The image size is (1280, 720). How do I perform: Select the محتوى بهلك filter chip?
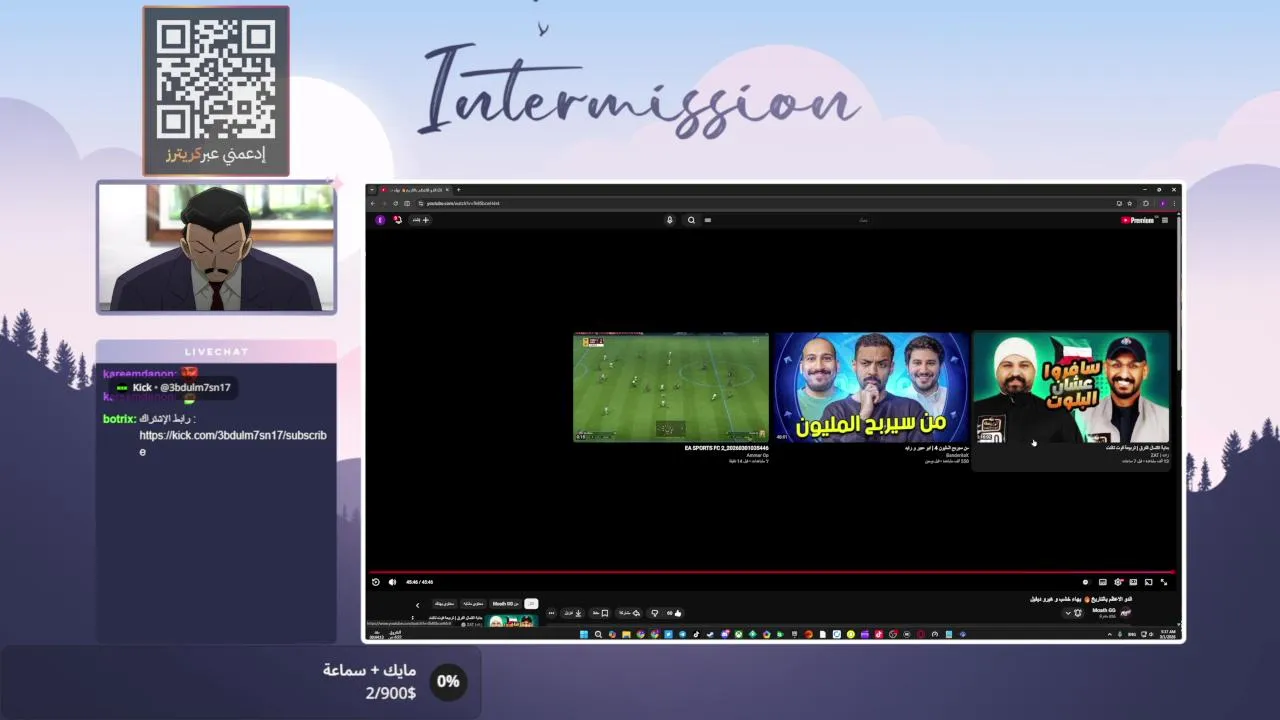click(444, 604)
